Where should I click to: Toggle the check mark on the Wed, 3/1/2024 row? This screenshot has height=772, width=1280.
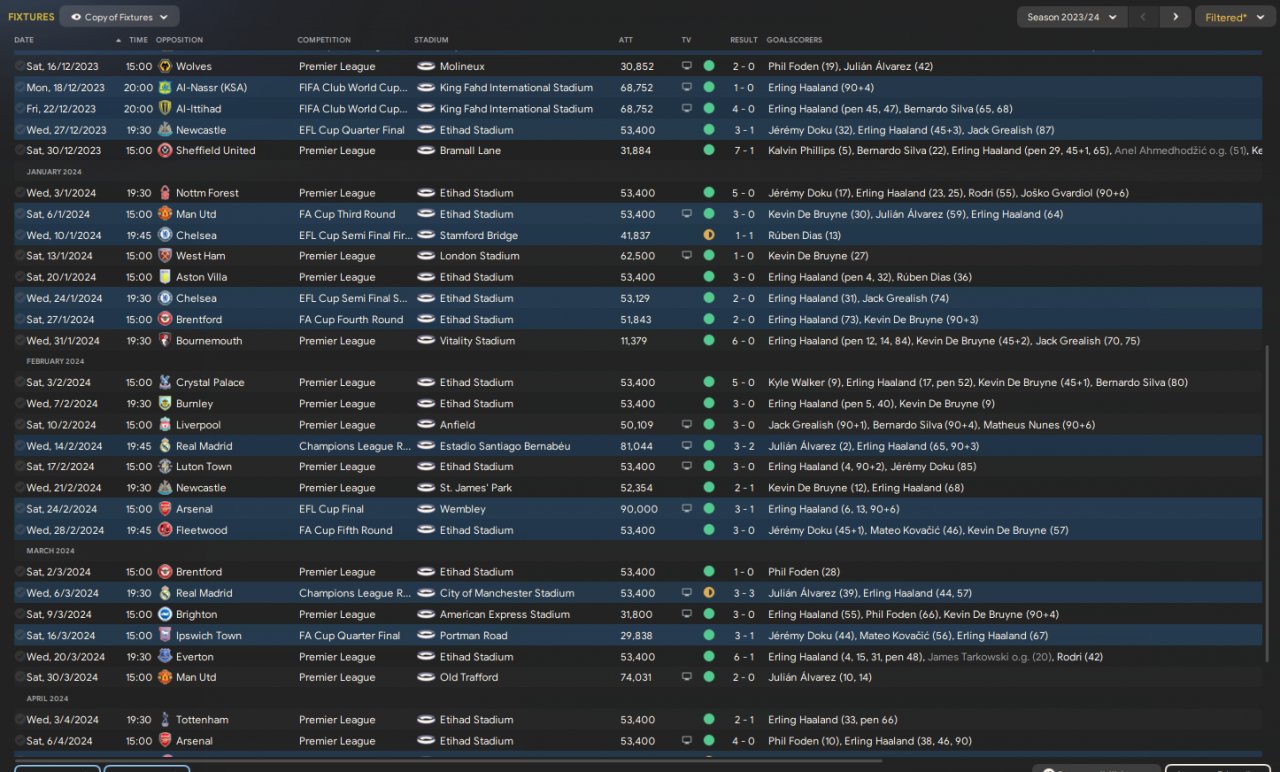click(20, 193)
